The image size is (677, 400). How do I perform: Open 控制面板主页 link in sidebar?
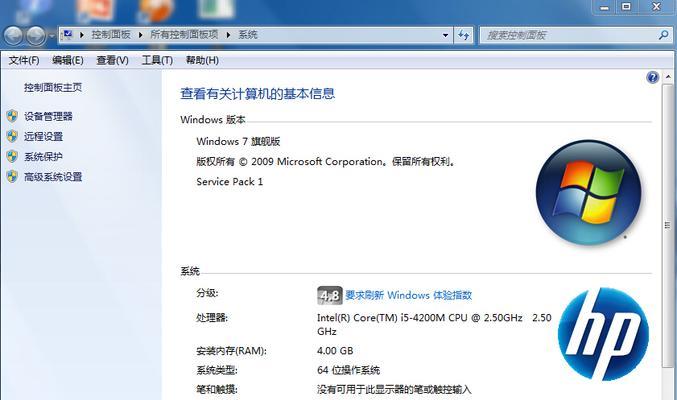53,88
